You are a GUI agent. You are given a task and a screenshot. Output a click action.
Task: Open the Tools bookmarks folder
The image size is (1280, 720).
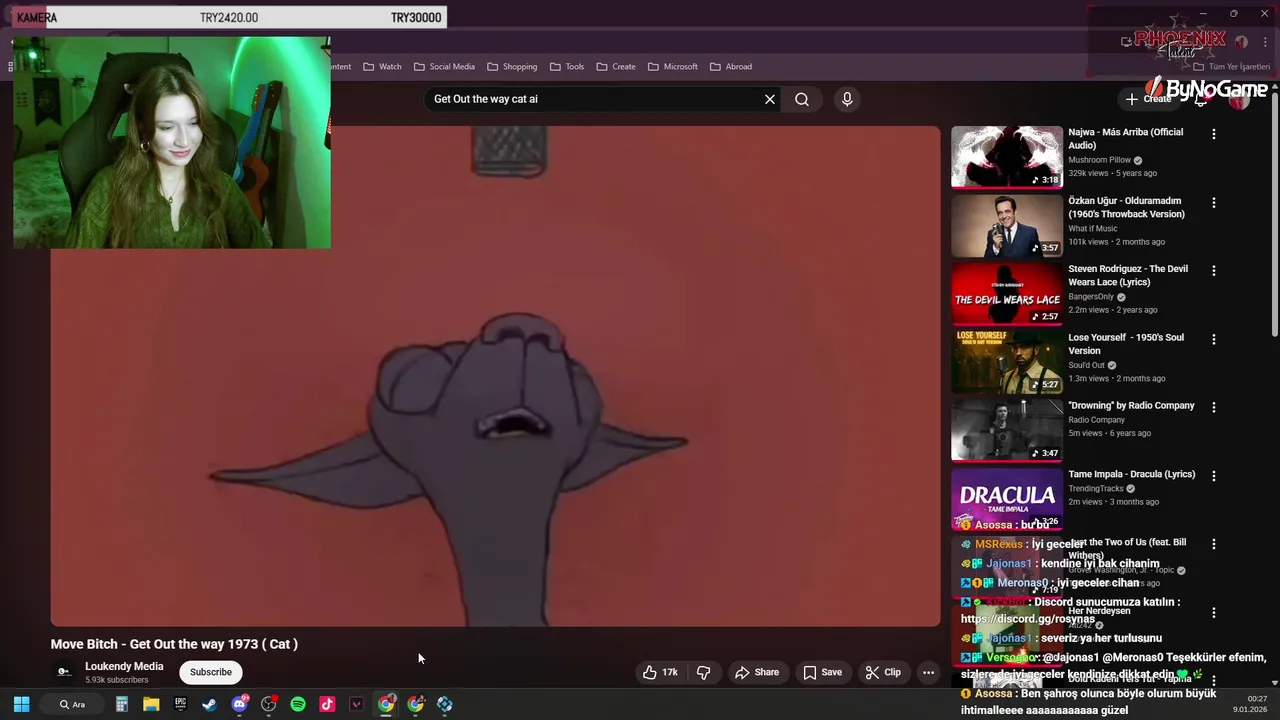coord(567,67)
